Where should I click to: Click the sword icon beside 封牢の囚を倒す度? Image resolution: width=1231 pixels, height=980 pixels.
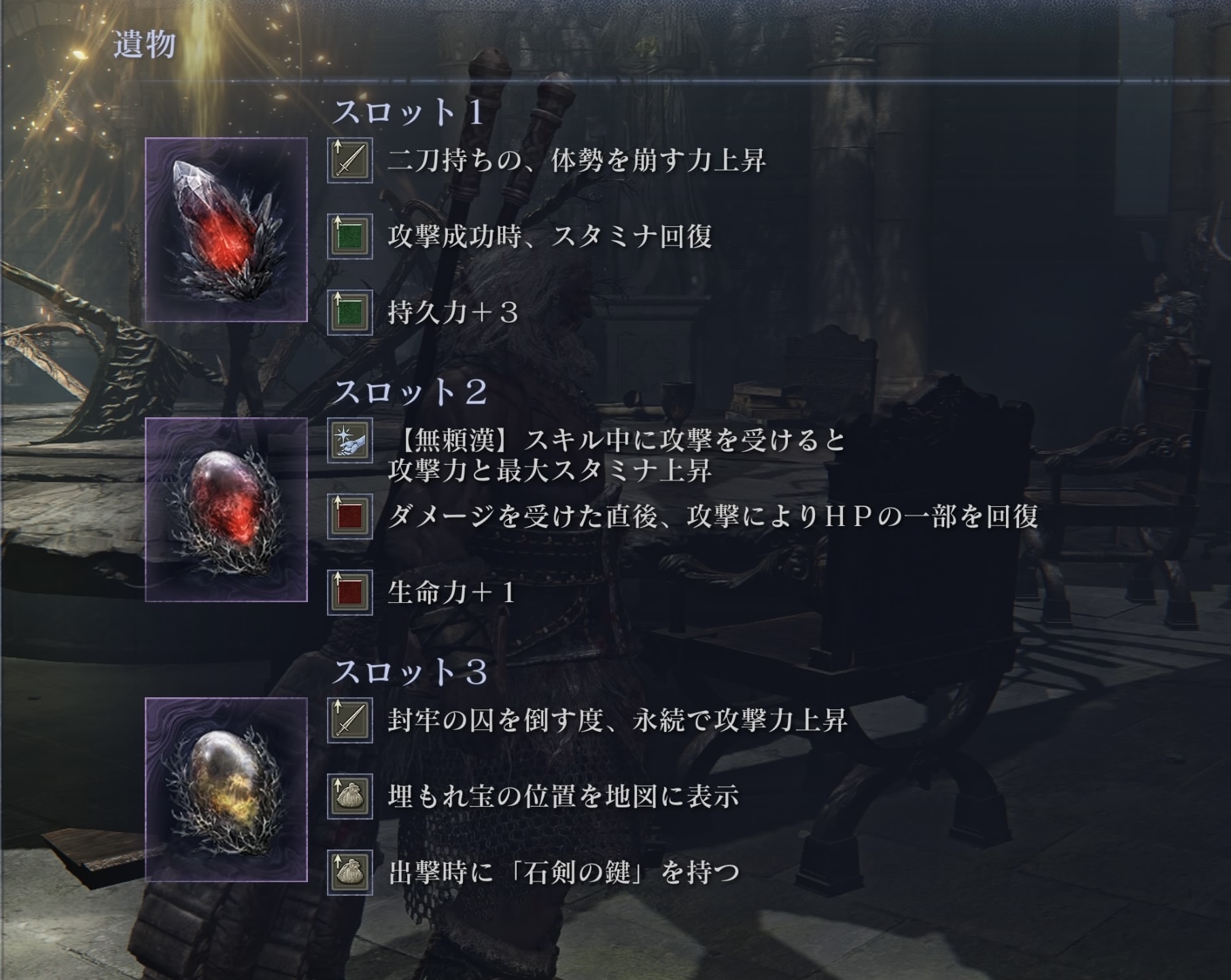coord(350,720)
